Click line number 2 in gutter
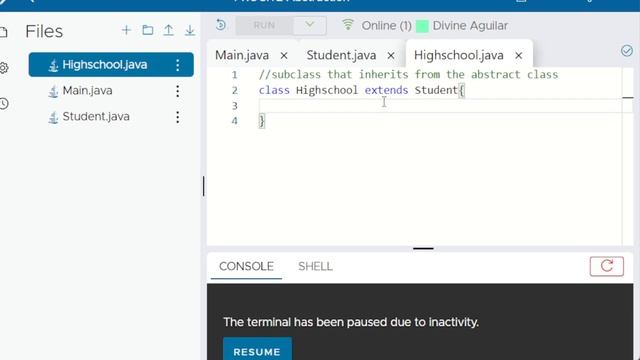The width and height of the screenshot is (640, 360). point(235,90)
